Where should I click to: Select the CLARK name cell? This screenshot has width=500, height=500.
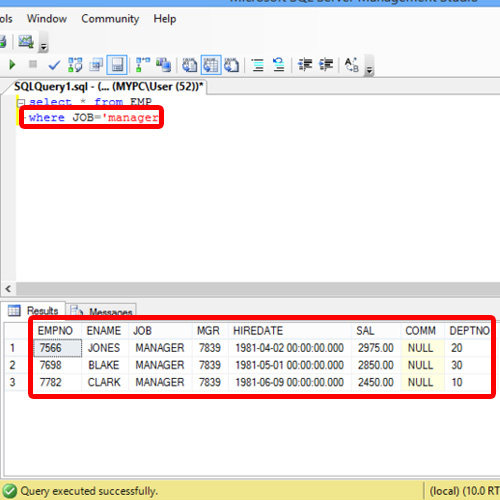pyautogui.click(x=104, y=382)
